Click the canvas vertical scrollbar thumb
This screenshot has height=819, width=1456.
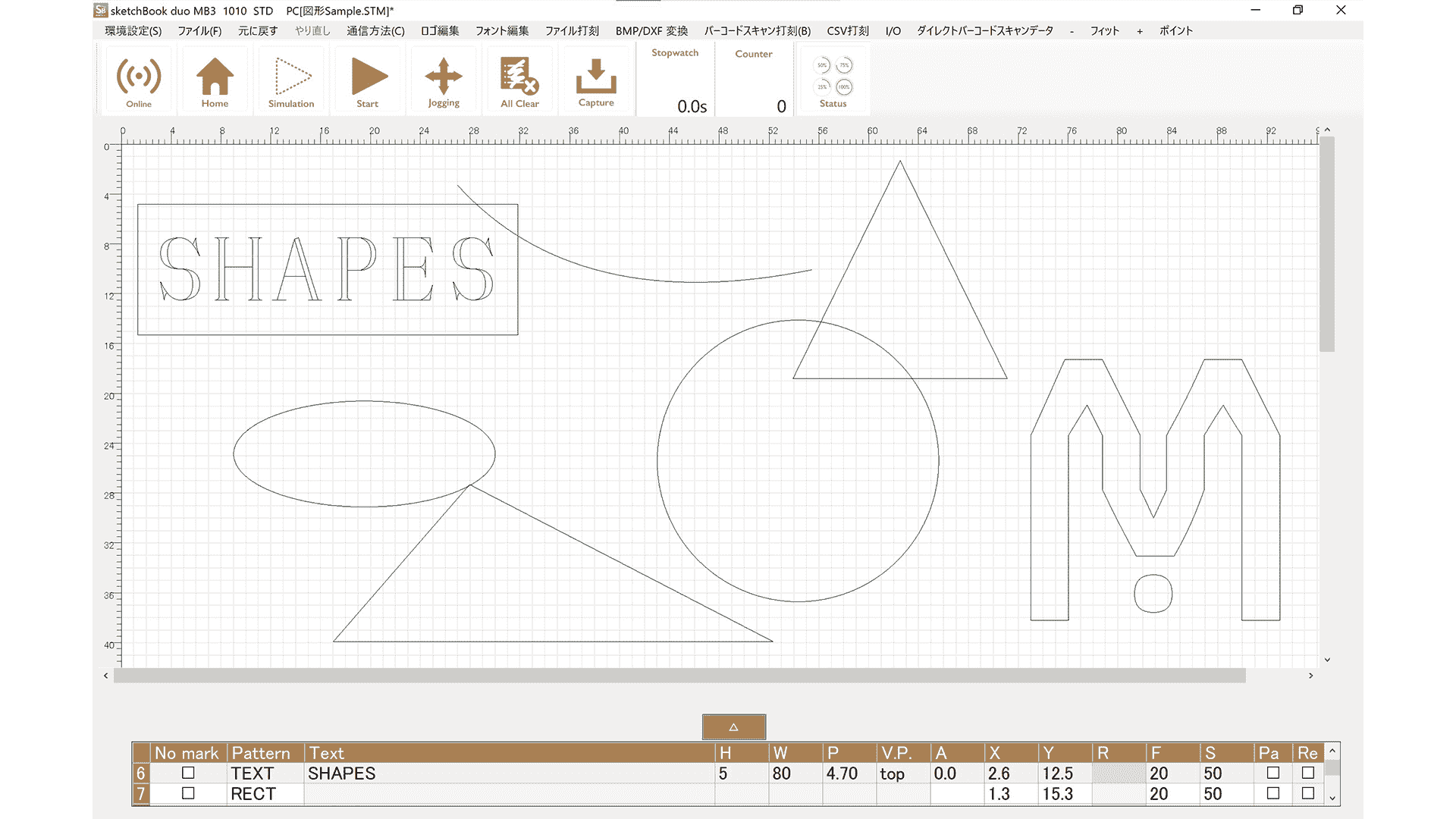[x=1326, y=244]
